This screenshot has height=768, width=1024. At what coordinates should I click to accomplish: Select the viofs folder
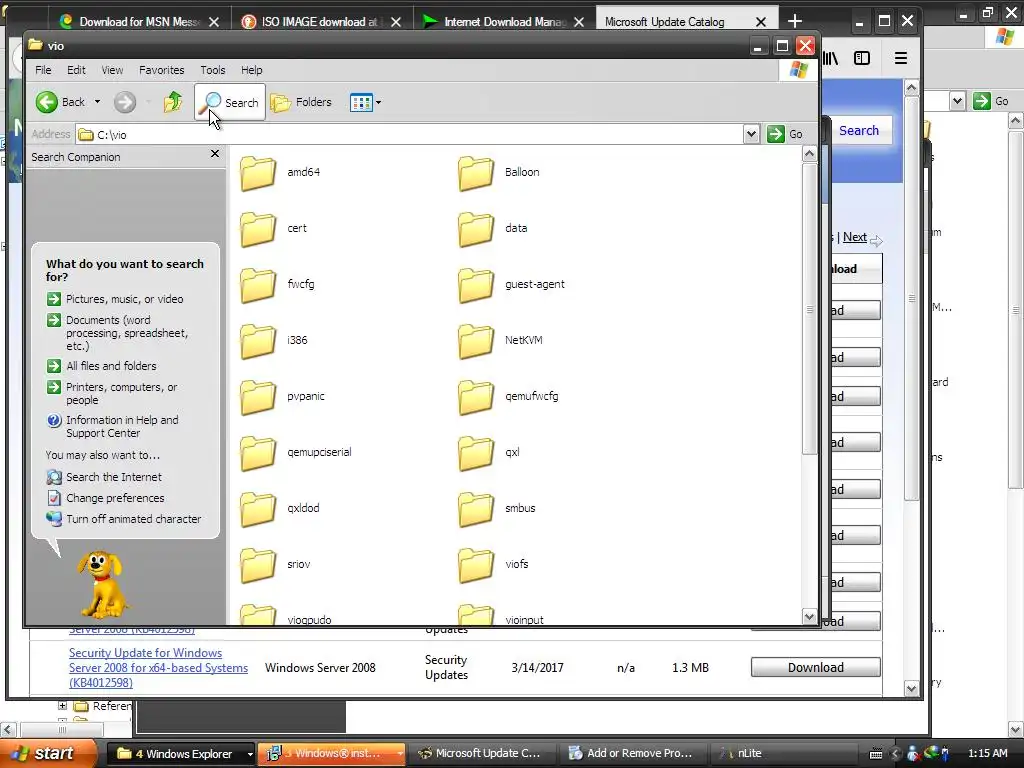(494, 565)
